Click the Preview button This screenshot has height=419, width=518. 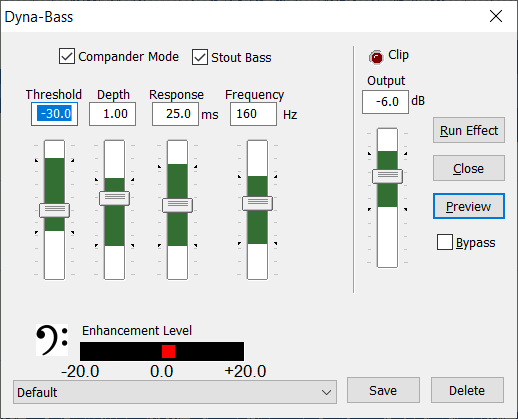pyautogui.click(x=469, y=206)
